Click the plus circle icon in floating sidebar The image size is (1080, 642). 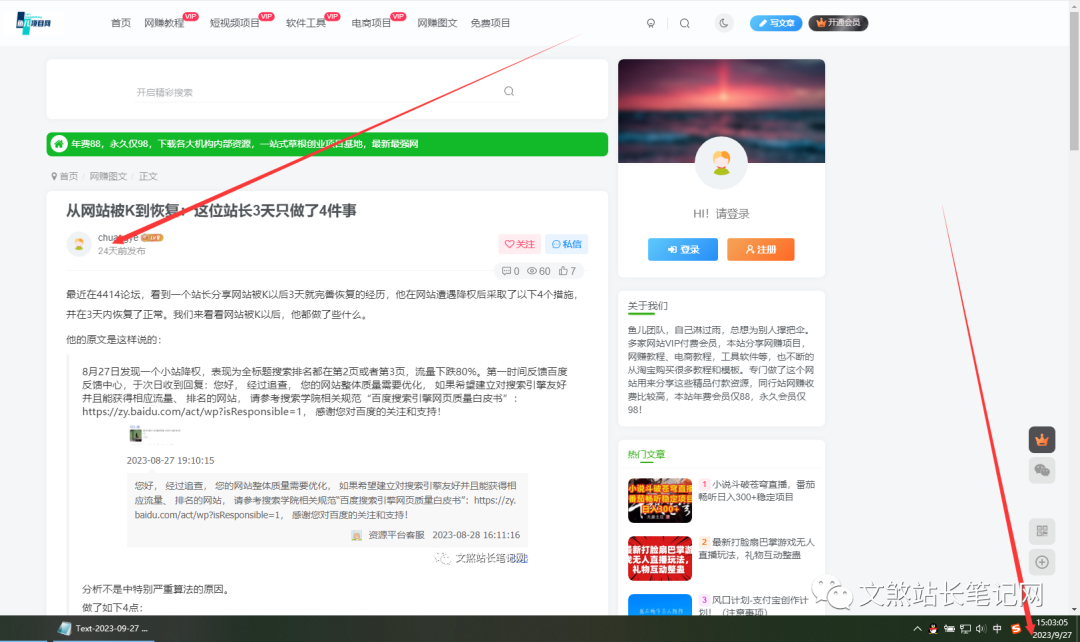click(1041, 562)
